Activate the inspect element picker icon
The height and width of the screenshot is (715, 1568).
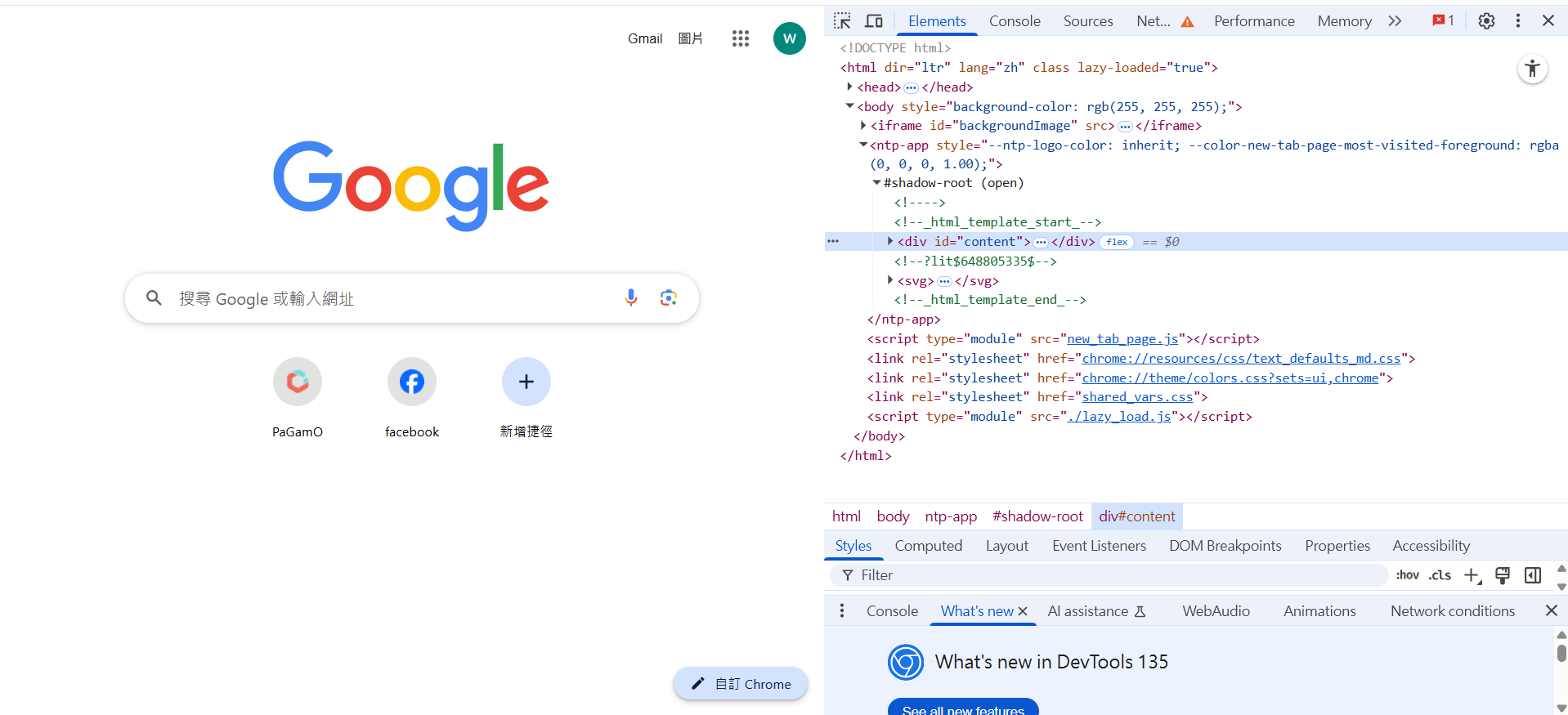coord(842,21)
